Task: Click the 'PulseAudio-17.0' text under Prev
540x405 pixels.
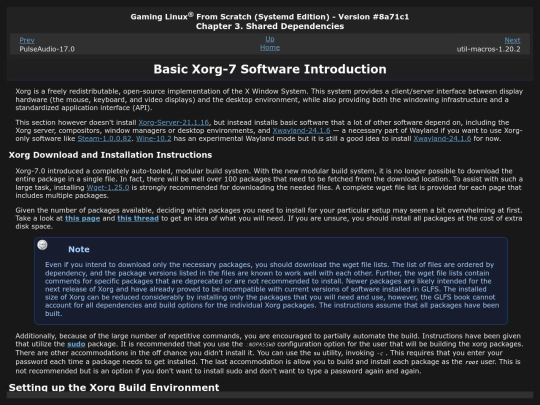Action: pyautogui.click(x=47, y=49)
